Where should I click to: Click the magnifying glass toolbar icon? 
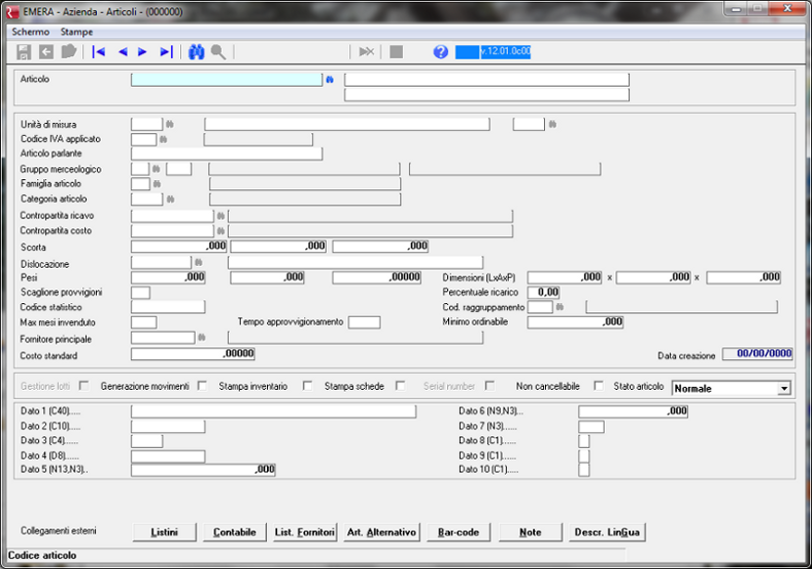pyautogui.click(x=219, y=52)
